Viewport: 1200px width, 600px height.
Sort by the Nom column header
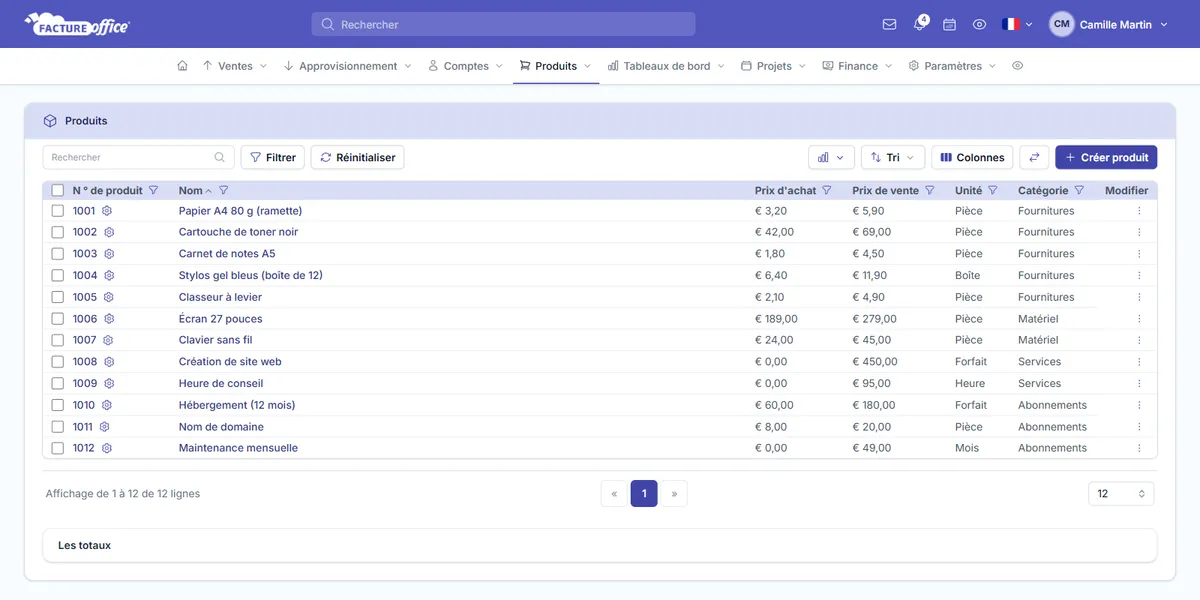pos(191,190)
